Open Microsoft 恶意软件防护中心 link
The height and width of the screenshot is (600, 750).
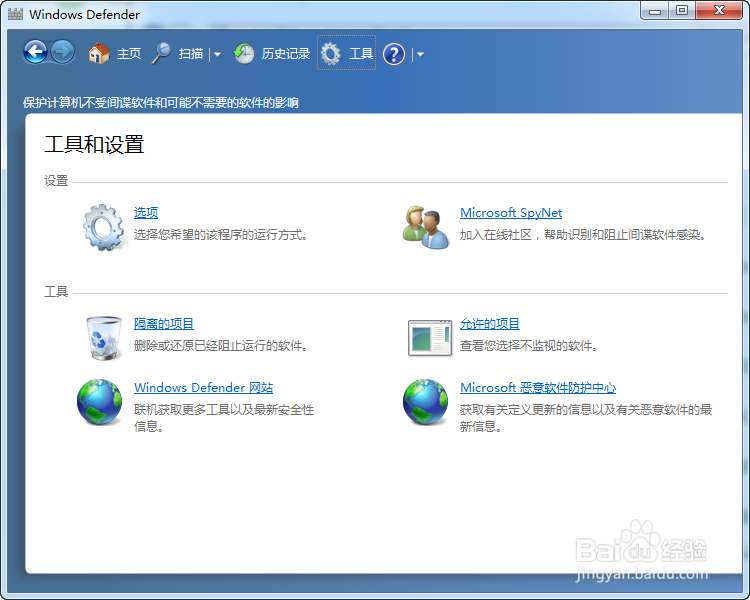[x=538, y=388]
